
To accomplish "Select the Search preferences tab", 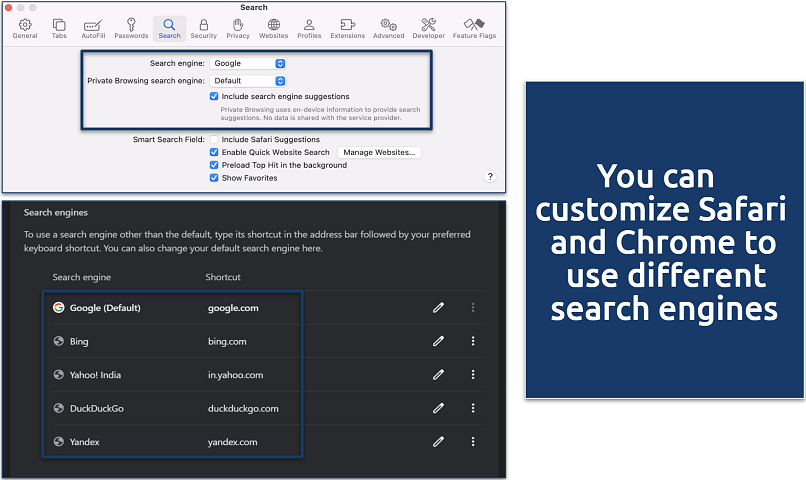I will [170, 29].
